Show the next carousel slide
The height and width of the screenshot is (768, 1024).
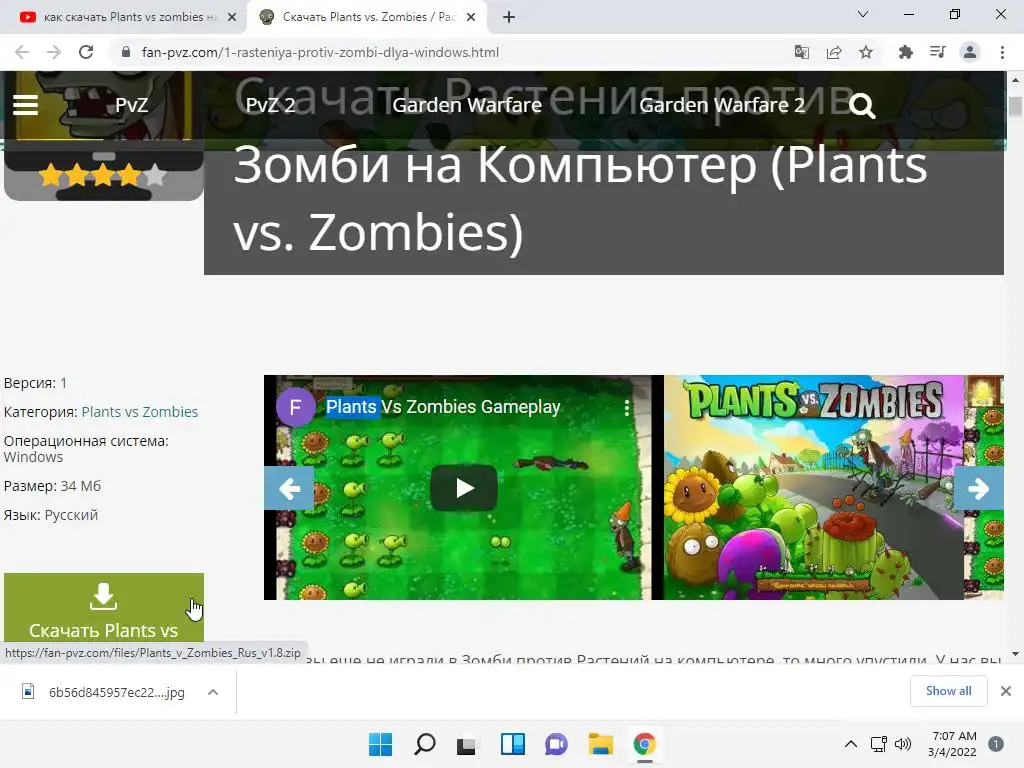pyautogui.click(x=978, y=488)
